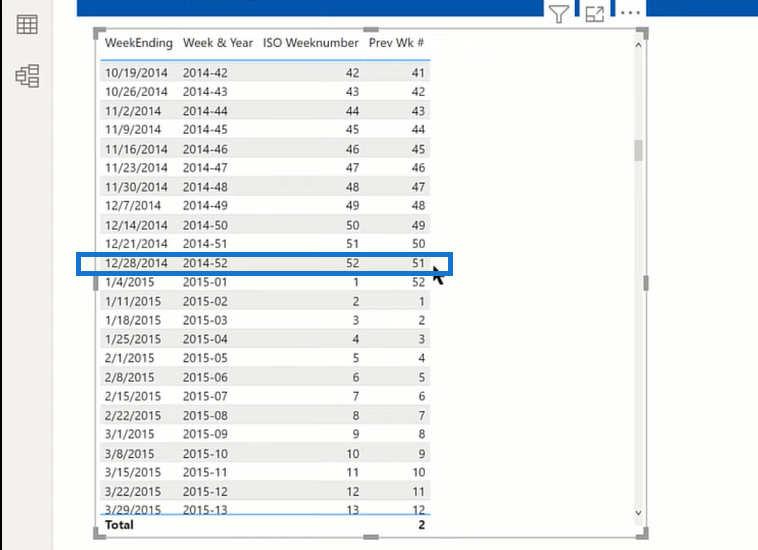Click the top-right corner resize handle
This screenshot has height=550, width=758.
642,33
